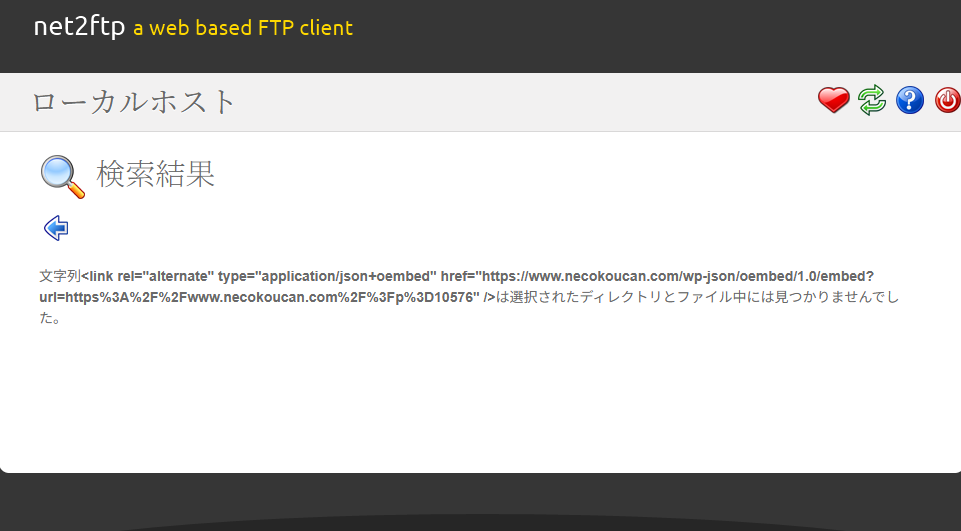Viewport: 961px width, 531px height.
Task: Log out using the red power icon
Action: (x=948, y=100)
